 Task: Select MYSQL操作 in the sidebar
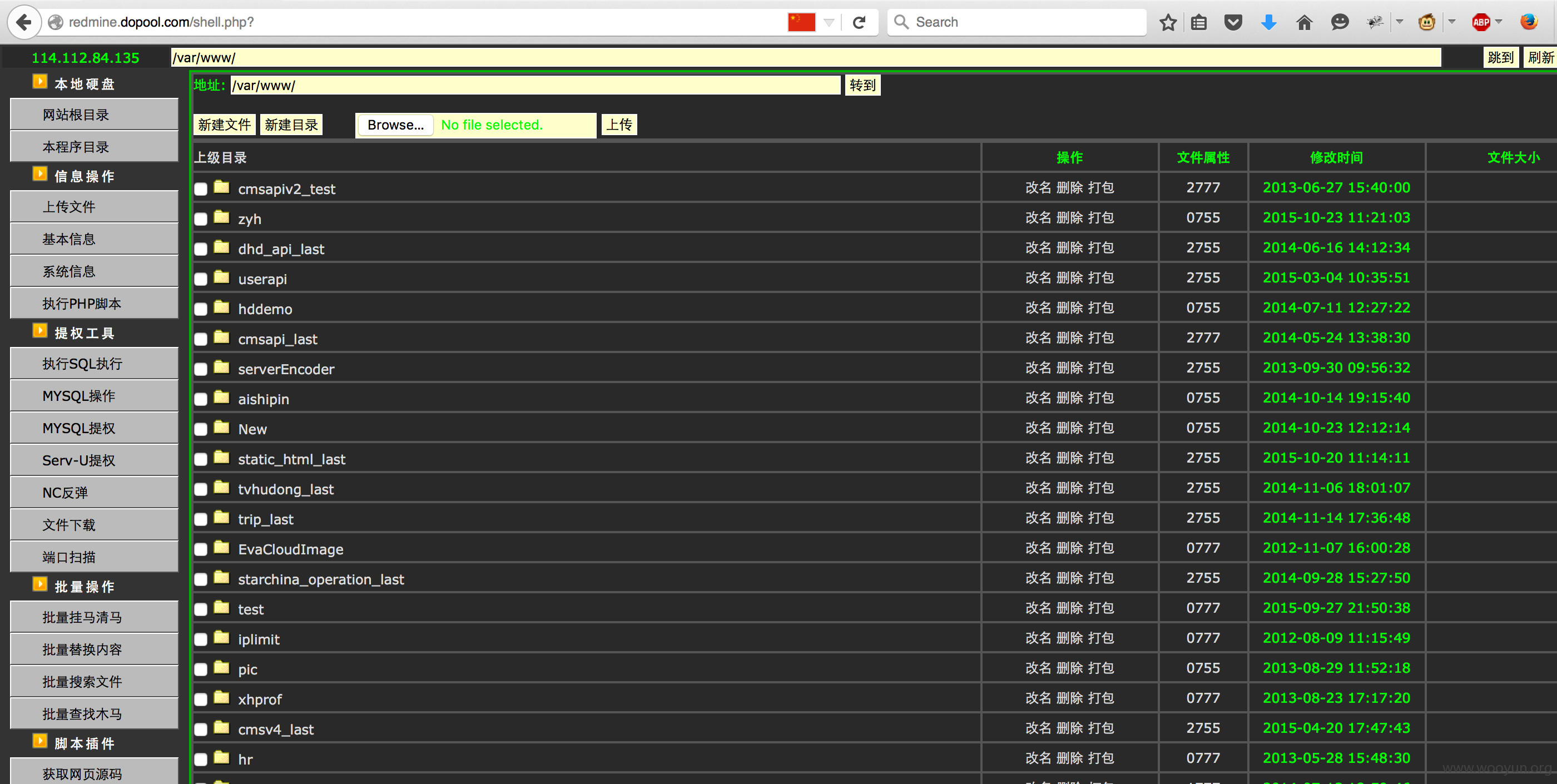click(95, 396)
